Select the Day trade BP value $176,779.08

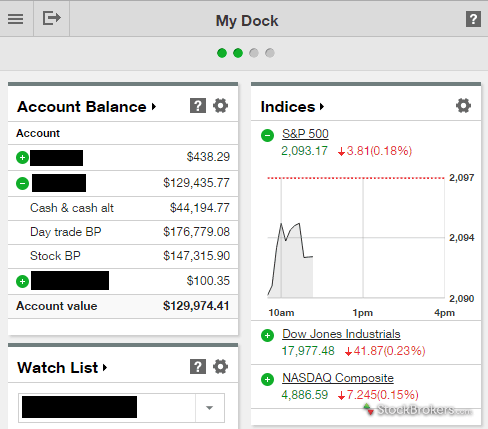[196, 232]
